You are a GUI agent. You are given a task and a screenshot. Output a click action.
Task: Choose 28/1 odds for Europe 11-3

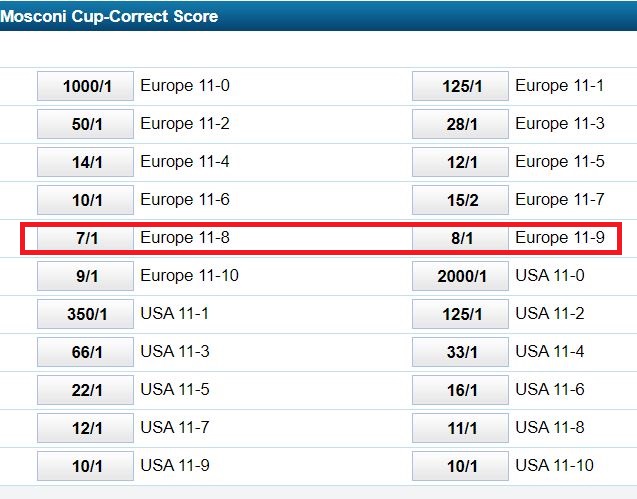pos(461,124)
